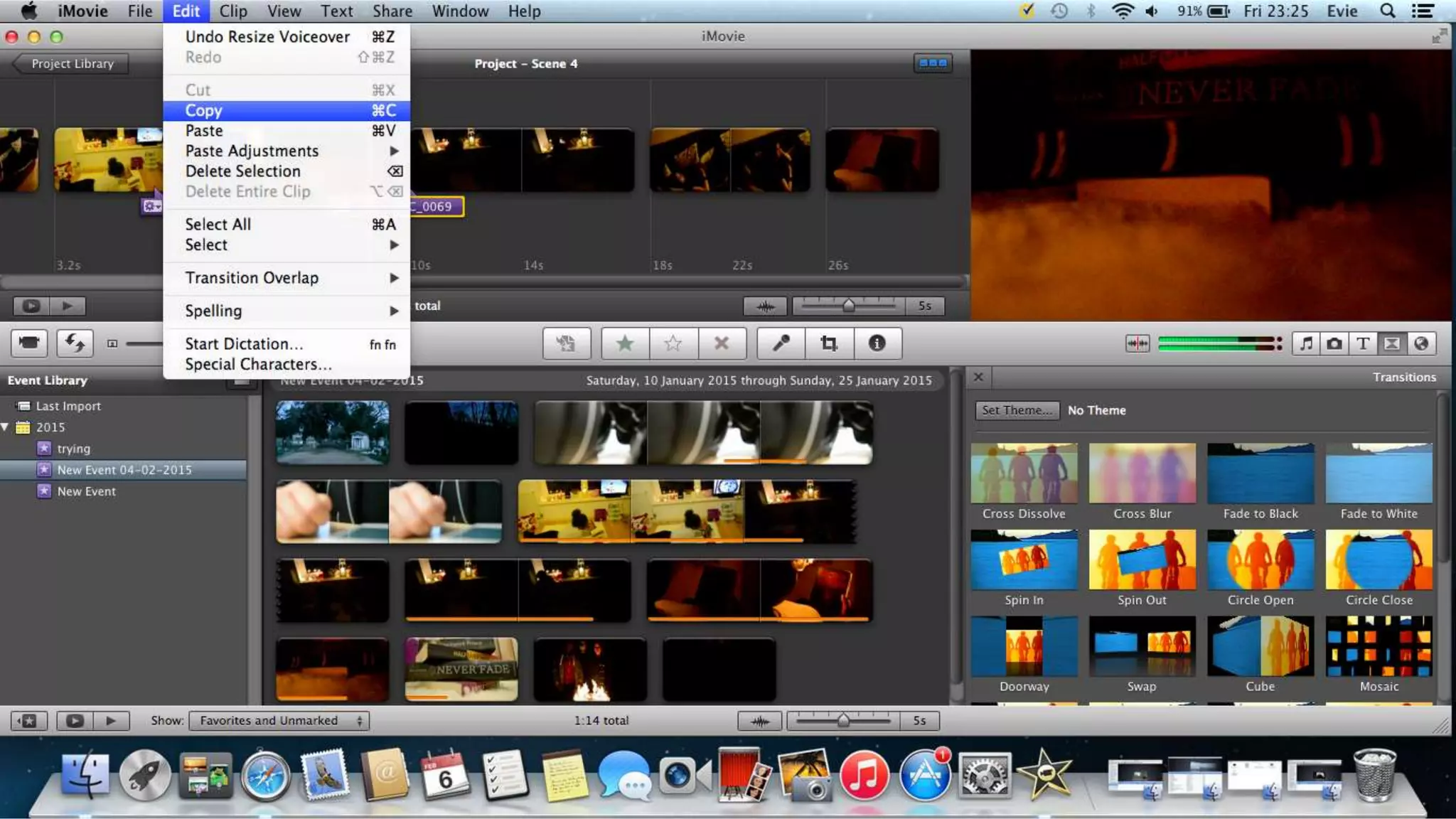Screen dimensions: 1456x819
Task: Toggle audio skimming near the volume meter
Action: point(1137,343)
